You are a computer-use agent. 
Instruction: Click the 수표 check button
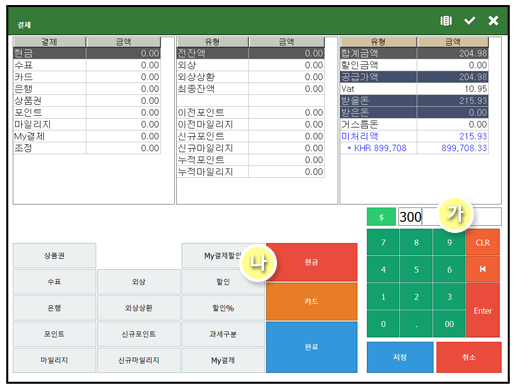pyautogui.click(x=54, y=282)
